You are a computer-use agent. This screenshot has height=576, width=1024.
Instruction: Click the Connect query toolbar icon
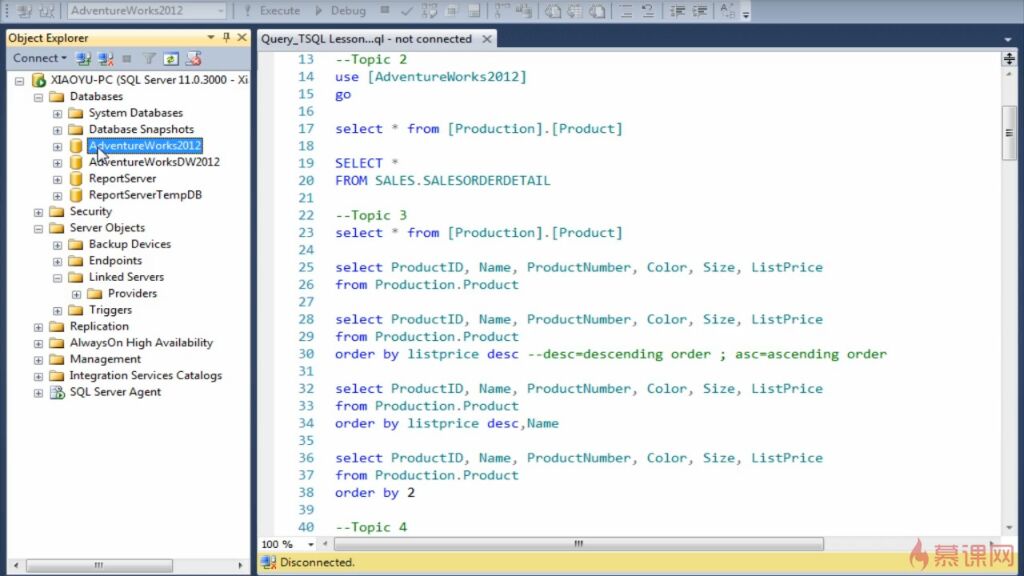[x=24, y=10]
